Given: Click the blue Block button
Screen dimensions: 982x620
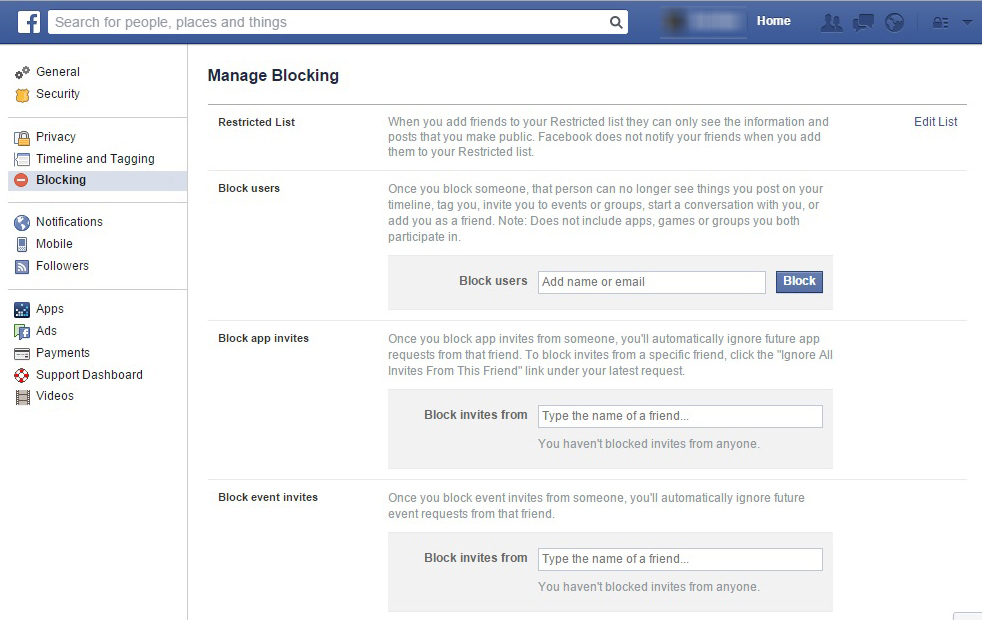Looking at the screenshot, I should [x=798, y=281].
